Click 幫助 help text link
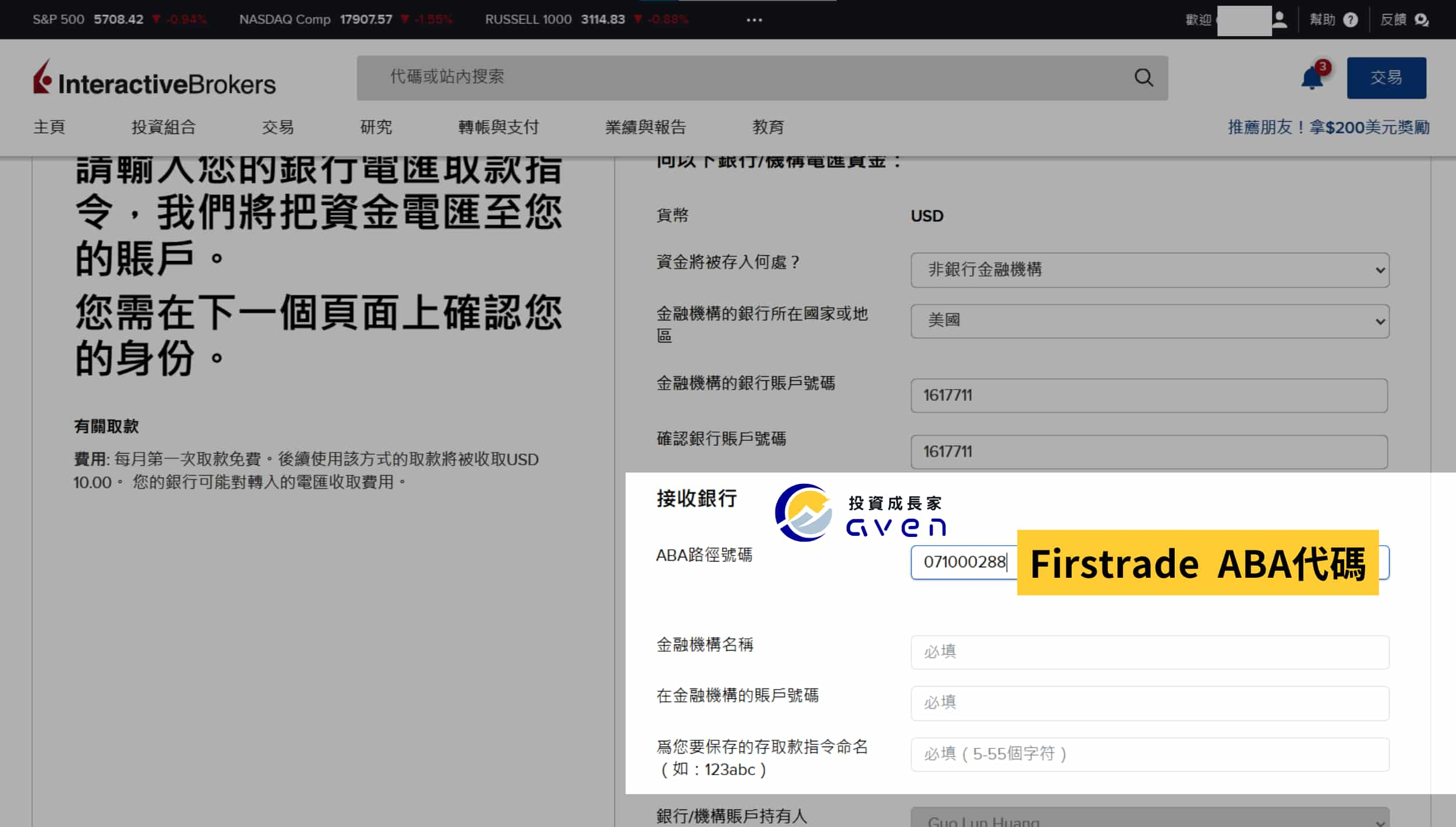Screen dimensions: 1456x827 [x=1322, y=20]
